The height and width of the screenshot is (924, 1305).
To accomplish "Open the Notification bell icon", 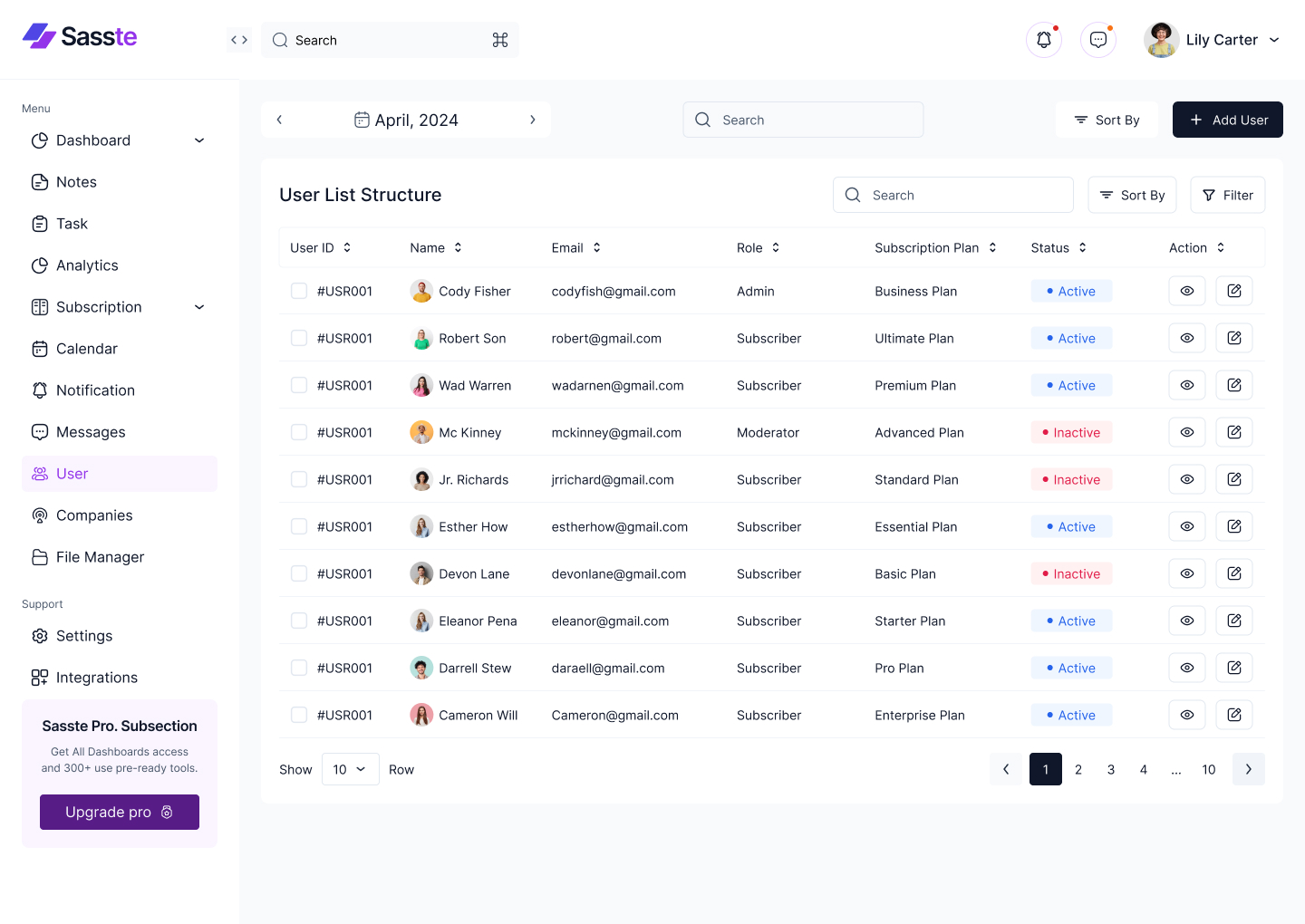I will tap(1043, 39).
